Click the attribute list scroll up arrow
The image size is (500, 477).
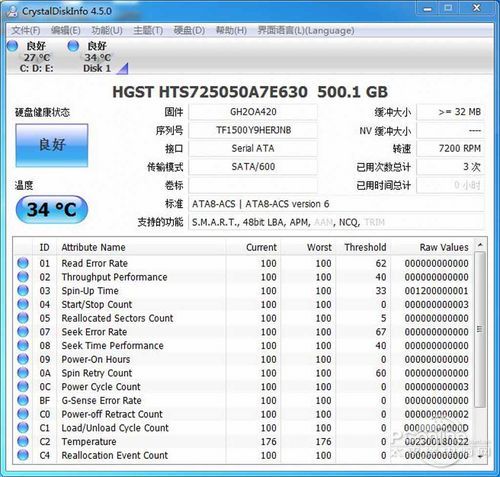(x=480, y=245)
